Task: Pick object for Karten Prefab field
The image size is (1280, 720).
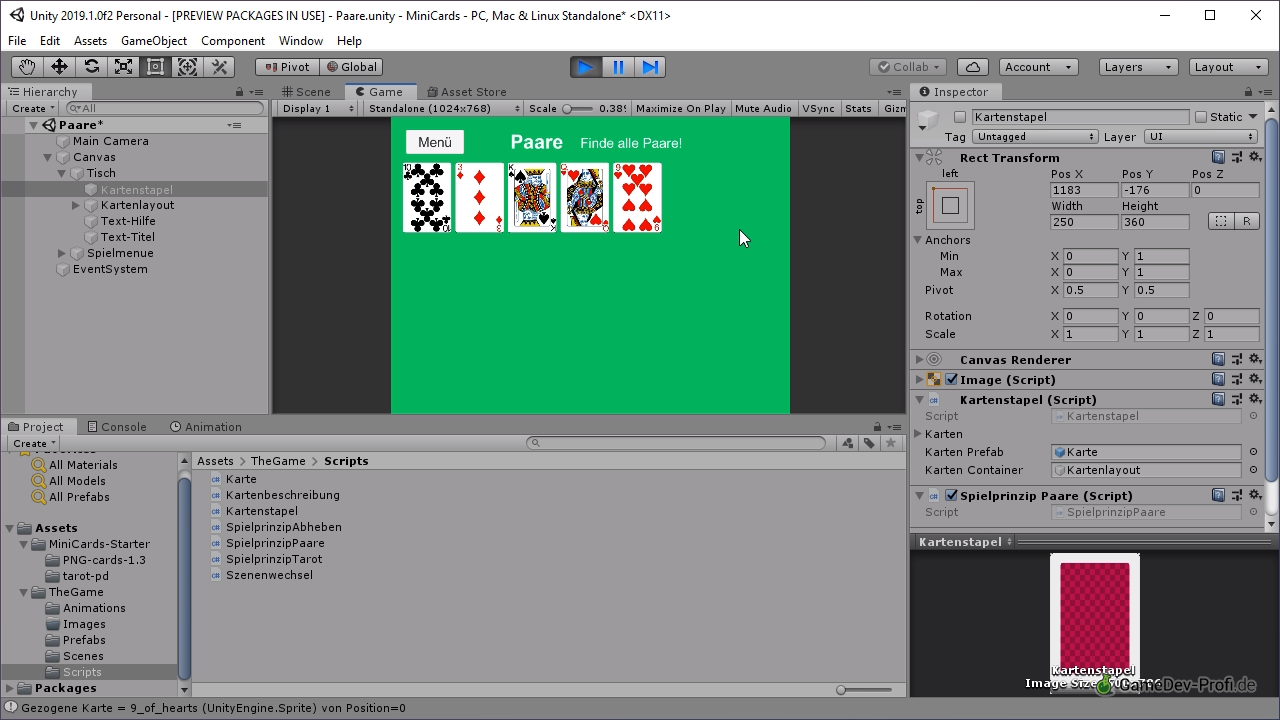Action: pyautogui.click(x=1254, y=452)
